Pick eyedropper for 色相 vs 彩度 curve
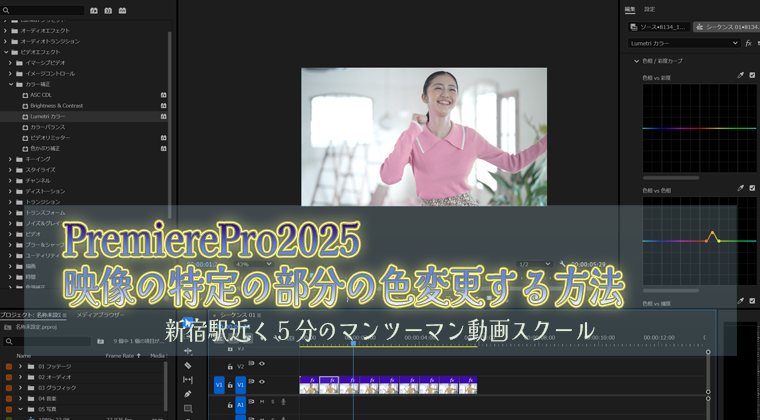The height and width of the screenshot is (420, 760). (x=740, y=75)
